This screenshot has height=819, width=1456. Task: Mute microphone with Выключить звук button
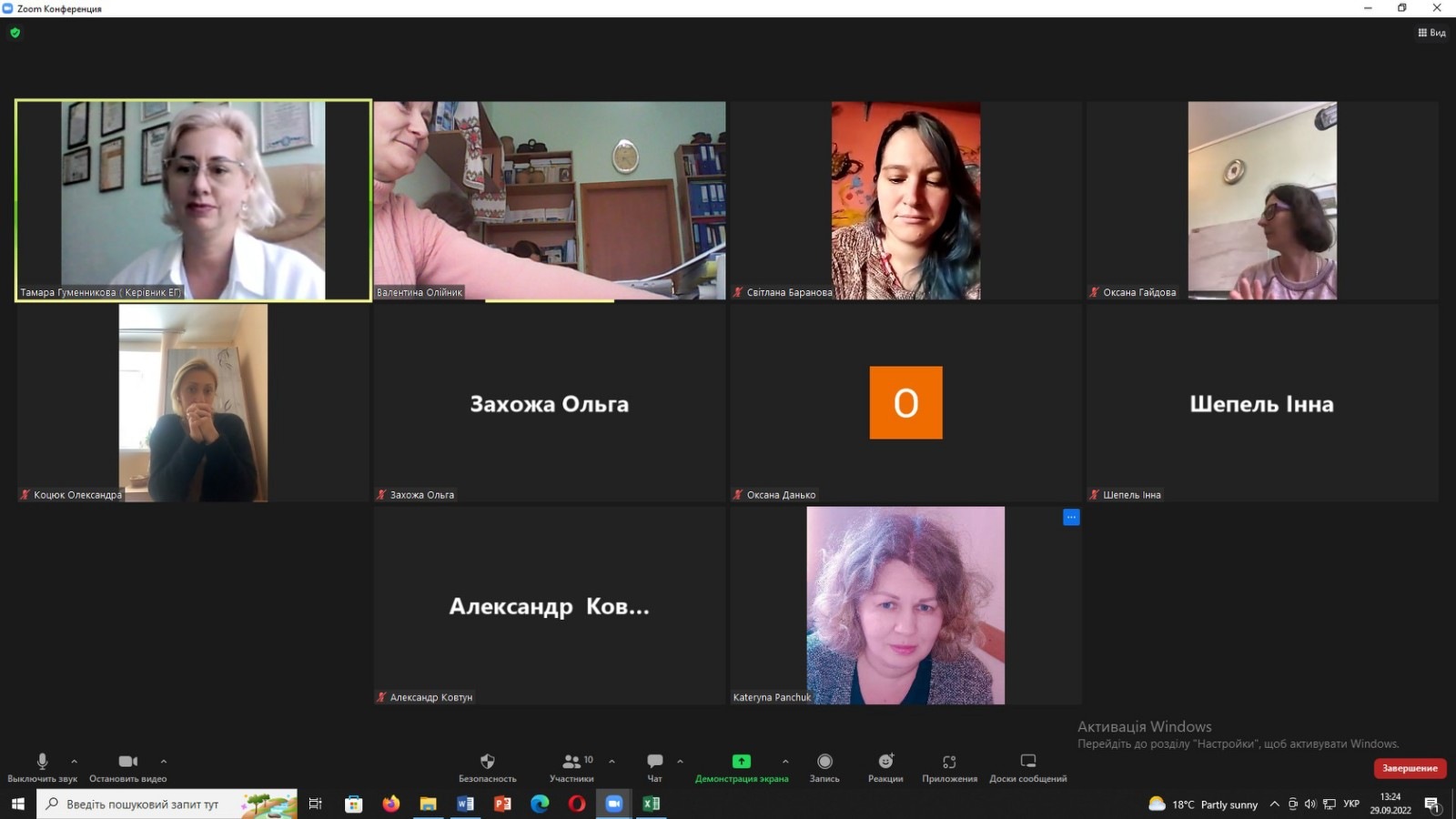click(x=42, y=767)
